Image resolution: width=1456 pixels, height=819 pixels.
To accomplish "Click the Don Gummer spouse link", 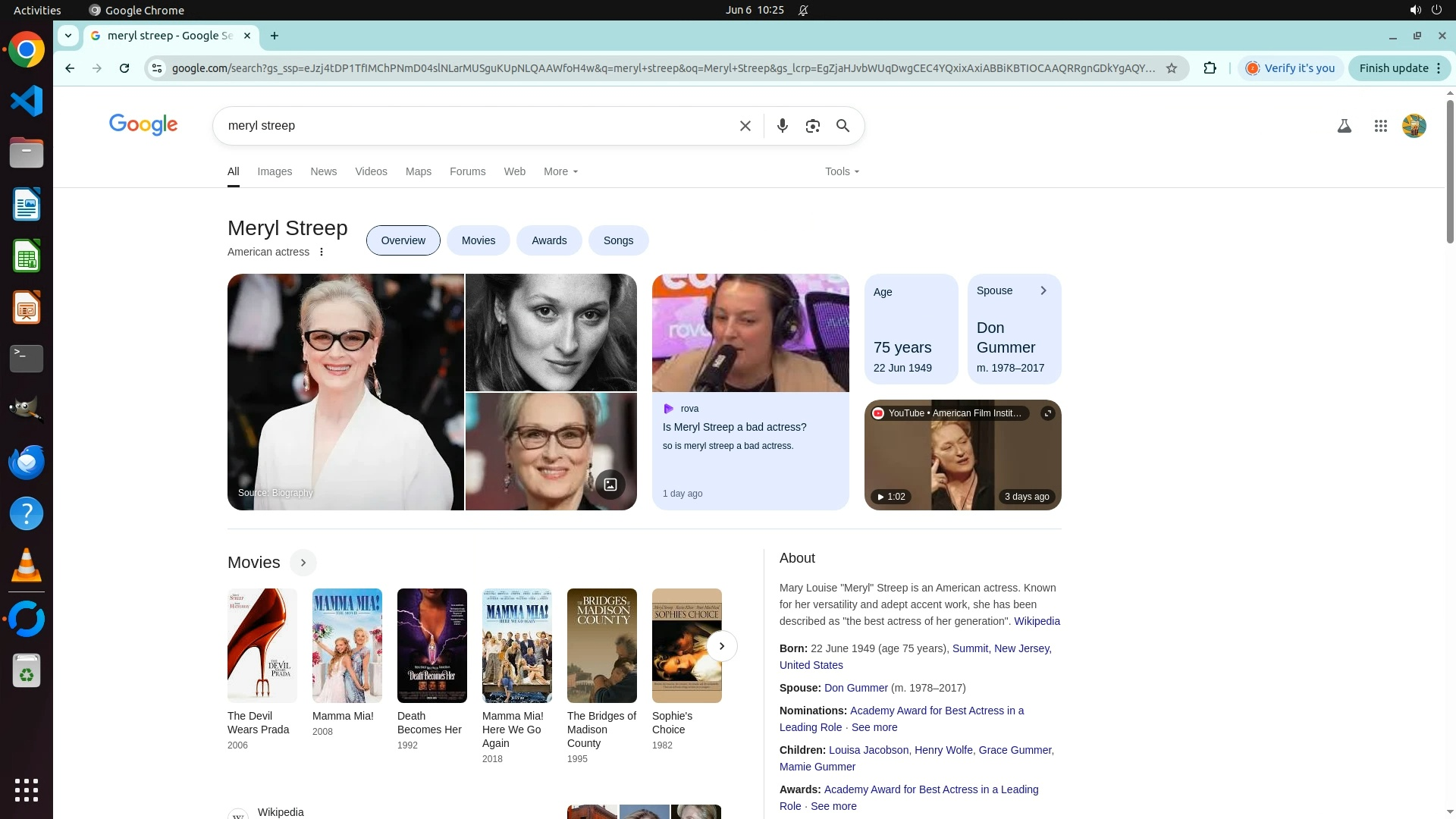I will [855, 688].
